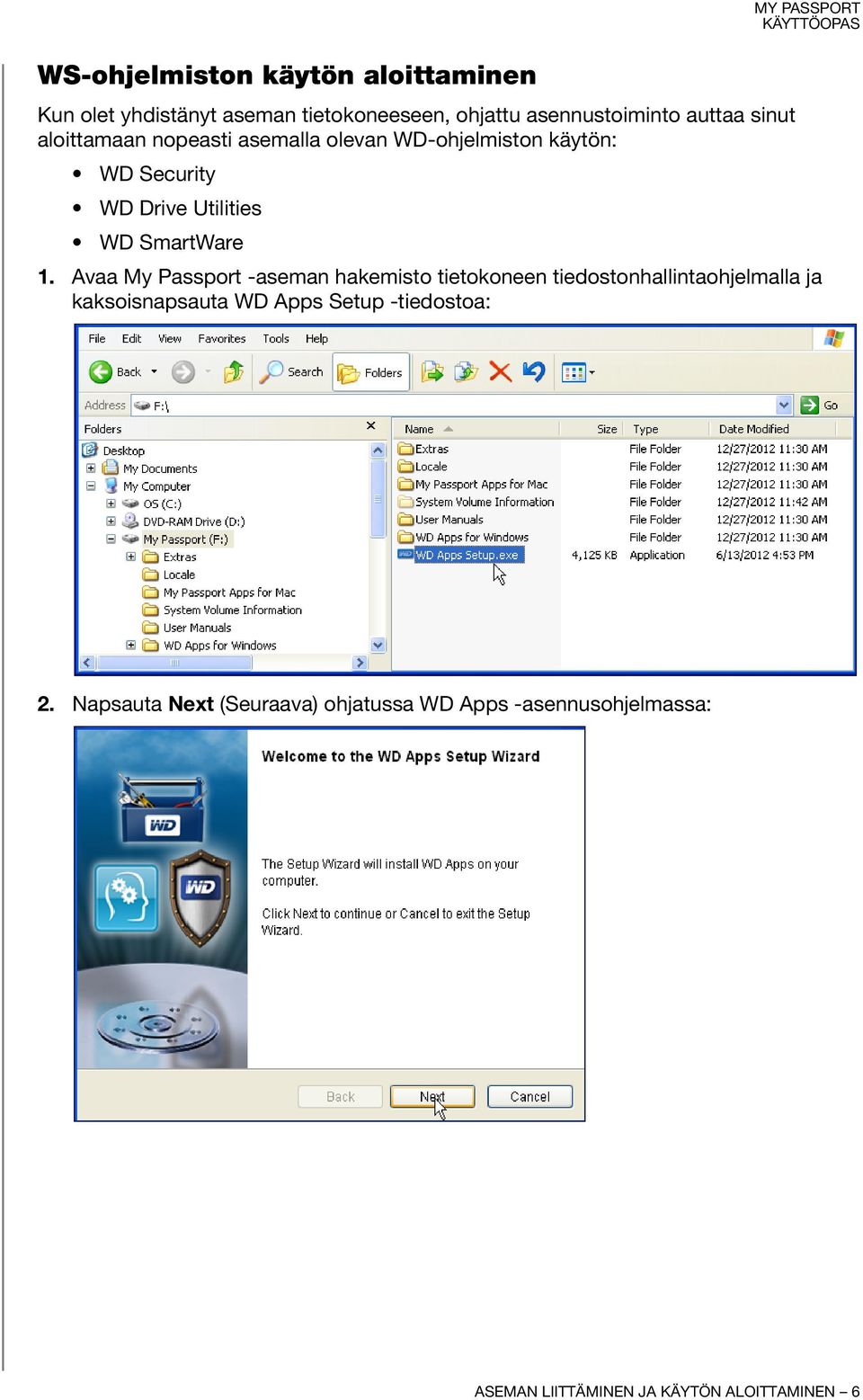Toggle the Folders pane button
863x1400 pixels.
[371, 372]
